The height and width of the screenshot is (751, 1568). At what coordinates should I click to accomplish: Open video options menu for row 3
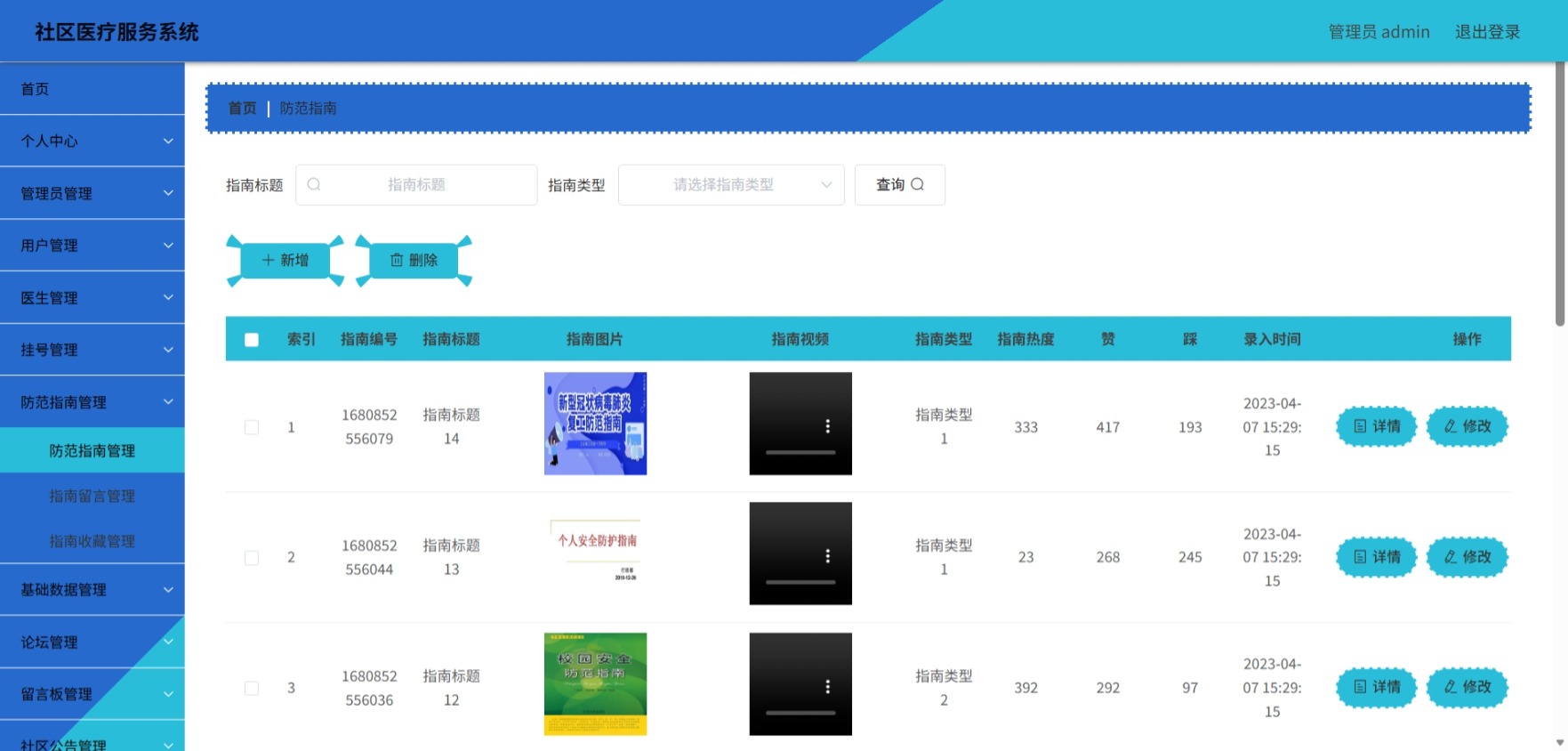[827, 687]
